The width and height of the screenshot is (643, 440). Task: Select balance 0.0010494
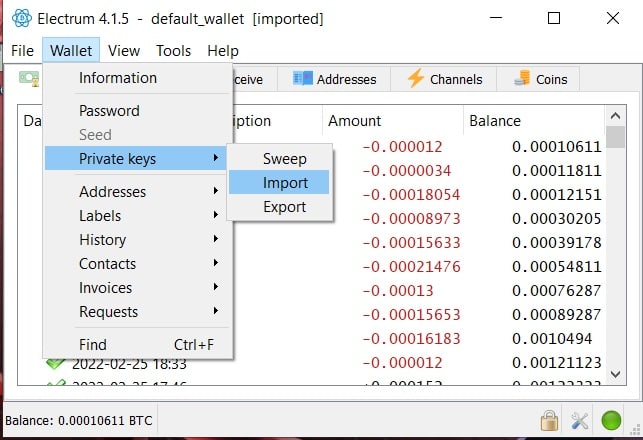(552, 339)
